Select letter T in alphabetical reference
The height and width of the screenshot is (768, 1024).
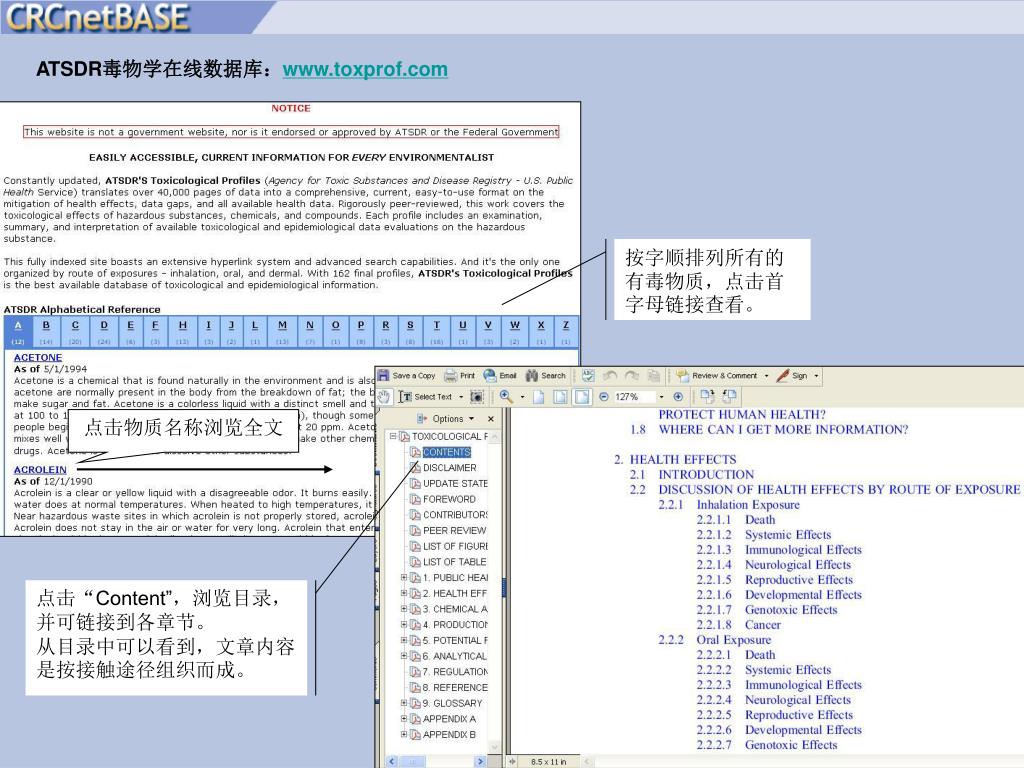pyautogui.click(x=437, y=325)
